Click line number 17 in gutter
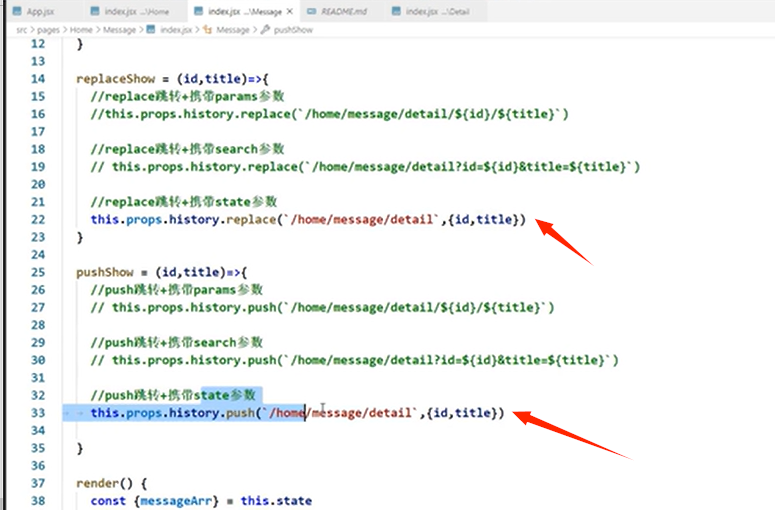Screen dimensions: 775x510 [x=38, y=131]
